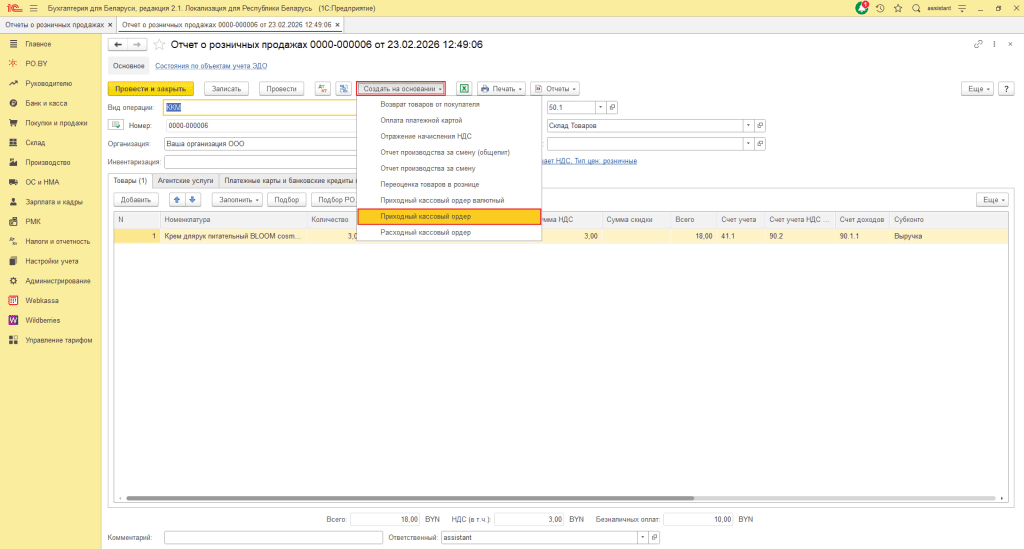Click the move row down arrow
The width and height of the screenshot is (1024, 549).
[x=193, y=200]
